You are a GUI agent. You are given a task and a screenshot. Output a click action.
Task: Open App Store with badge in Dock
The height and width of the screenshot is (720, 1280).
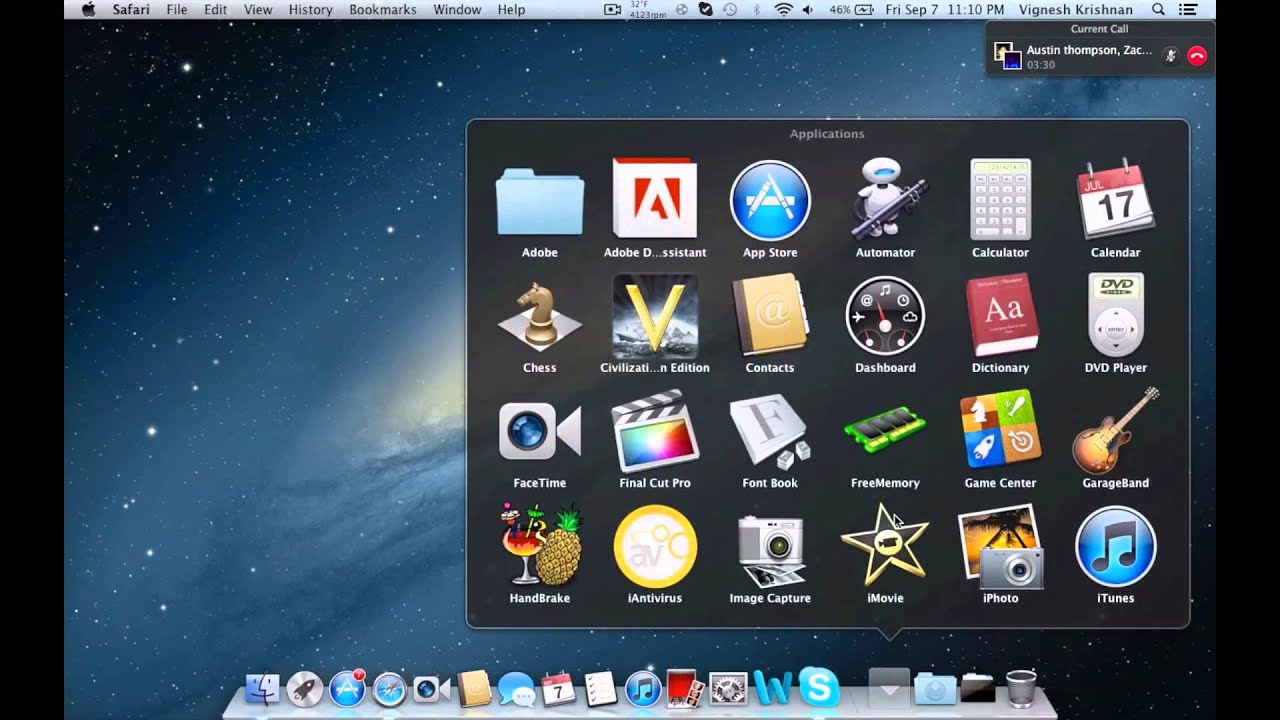point(347,688)
